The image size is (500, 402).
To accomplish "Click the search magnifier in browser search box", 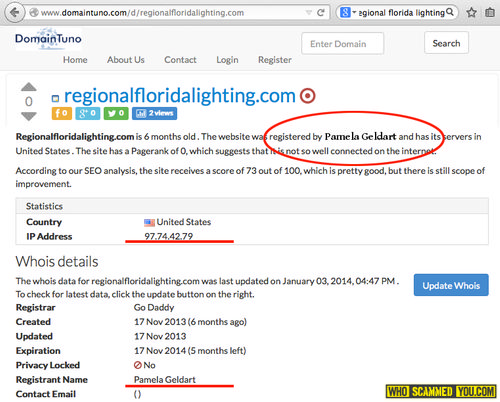I will click(x=450, y=12).
